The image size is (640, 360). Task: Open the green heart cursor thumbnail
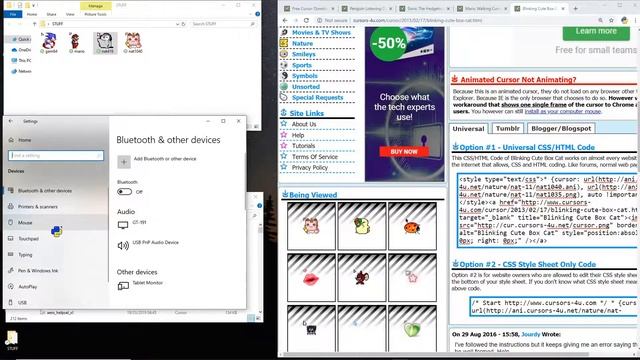tap(412, 329)
